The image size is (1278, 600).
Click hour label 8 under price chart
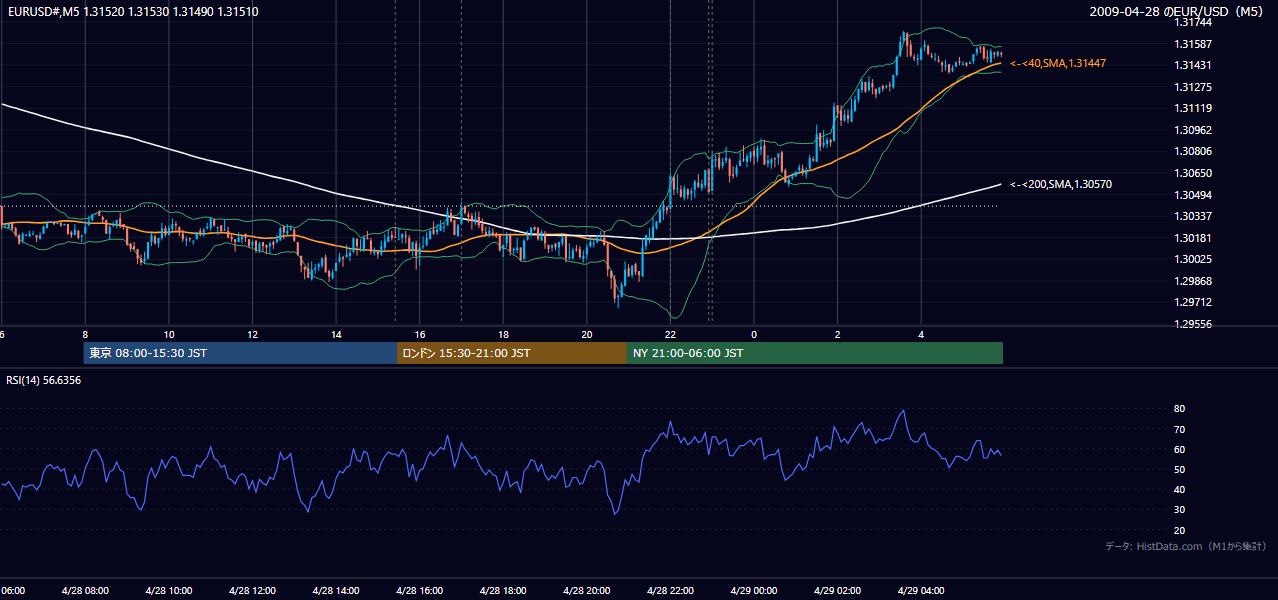tap(85, 335)
